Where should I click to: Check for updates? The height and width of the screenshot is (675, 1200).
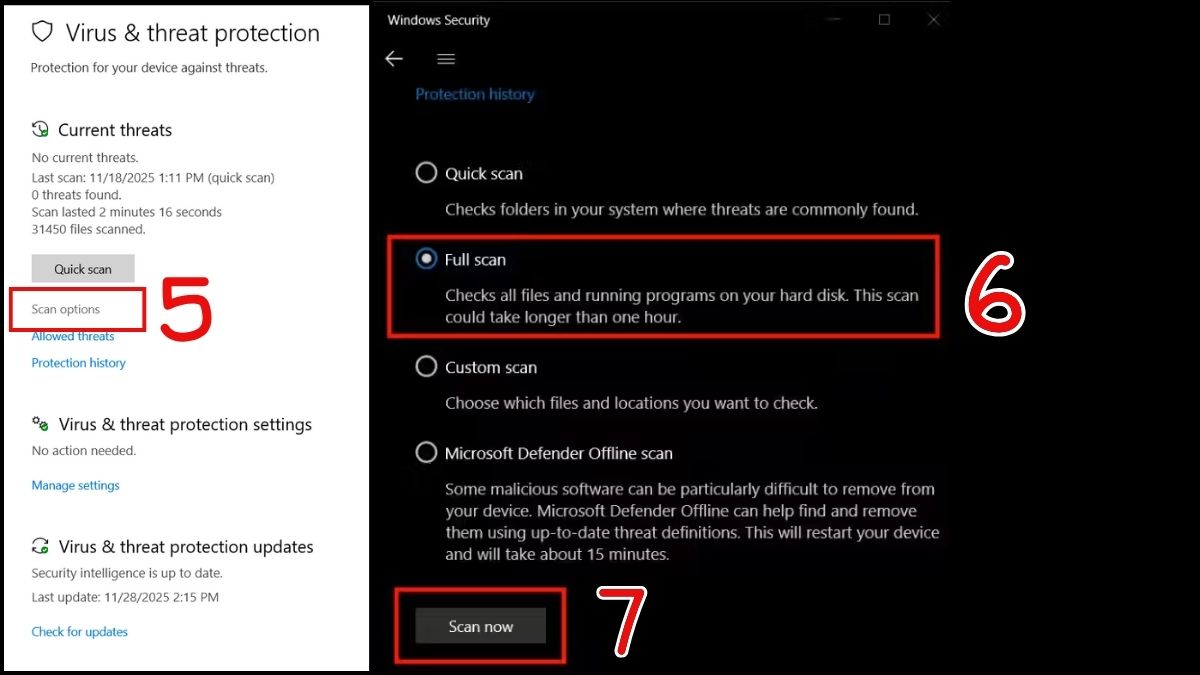coord(79,631)
